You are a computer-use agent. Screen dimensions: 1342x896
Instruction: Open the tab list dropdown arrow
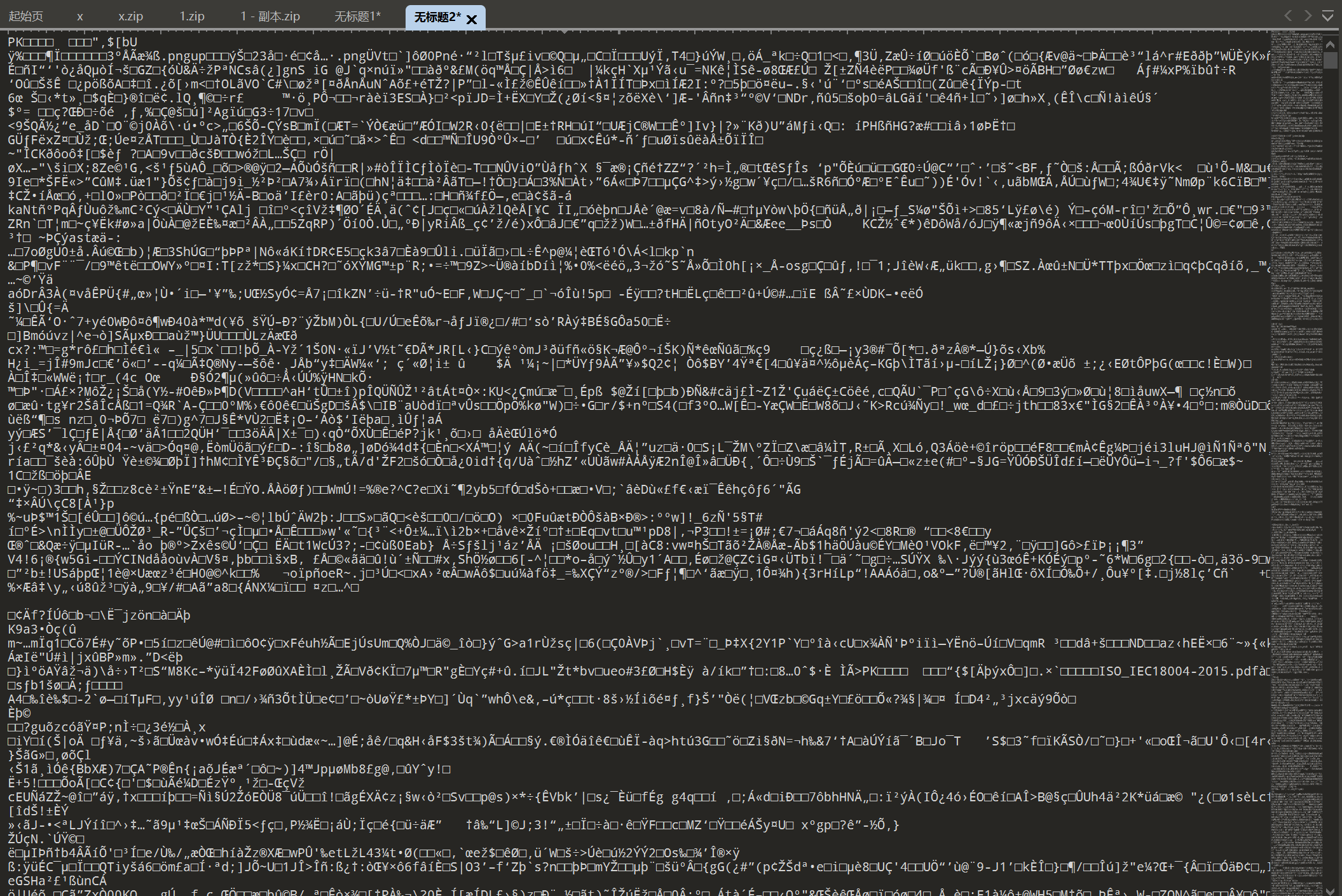(1327, 16)
